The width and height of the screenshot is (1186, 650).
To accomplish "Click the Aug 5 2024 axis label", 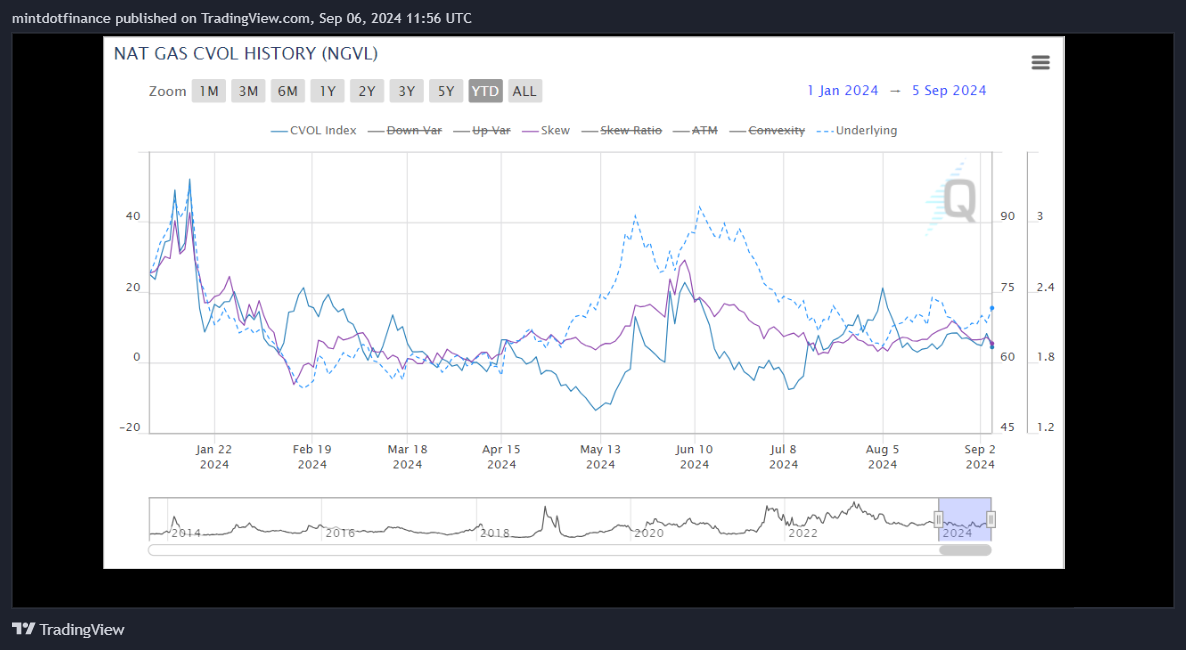I will (x=883, y=456).
